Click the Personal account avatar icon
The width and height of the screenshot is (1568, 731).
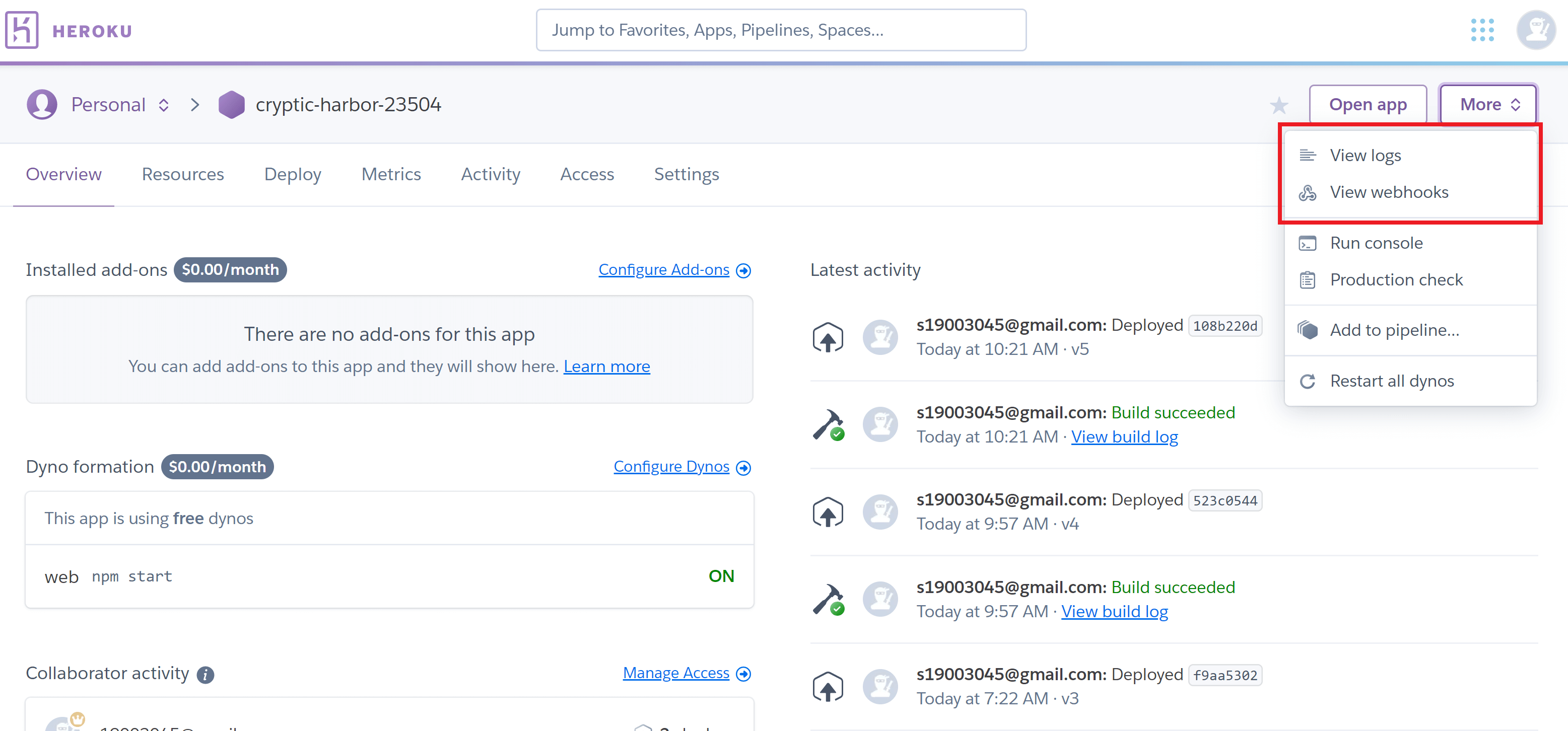point(42,105)
